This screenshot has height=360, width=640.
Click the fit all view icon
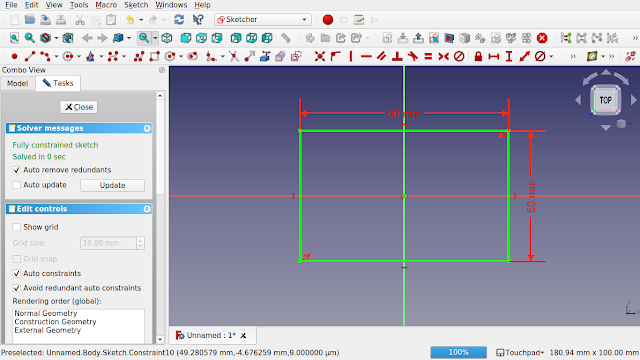14,38
